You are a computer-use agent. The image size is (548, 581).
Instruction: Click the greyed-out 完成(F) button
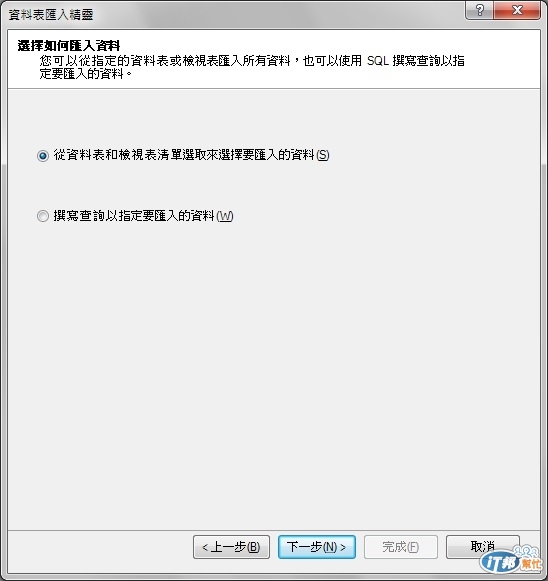401,547
